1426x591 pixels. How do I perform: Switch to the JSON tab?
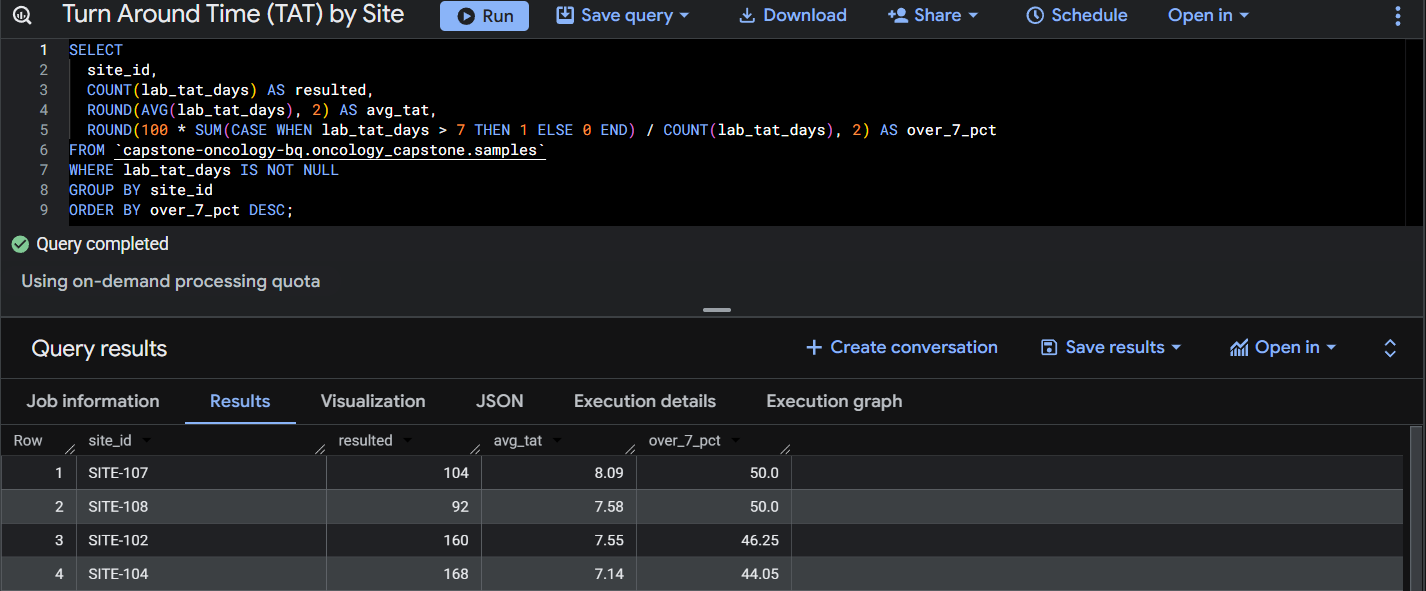pyautogui.click(x=500, y=401)
